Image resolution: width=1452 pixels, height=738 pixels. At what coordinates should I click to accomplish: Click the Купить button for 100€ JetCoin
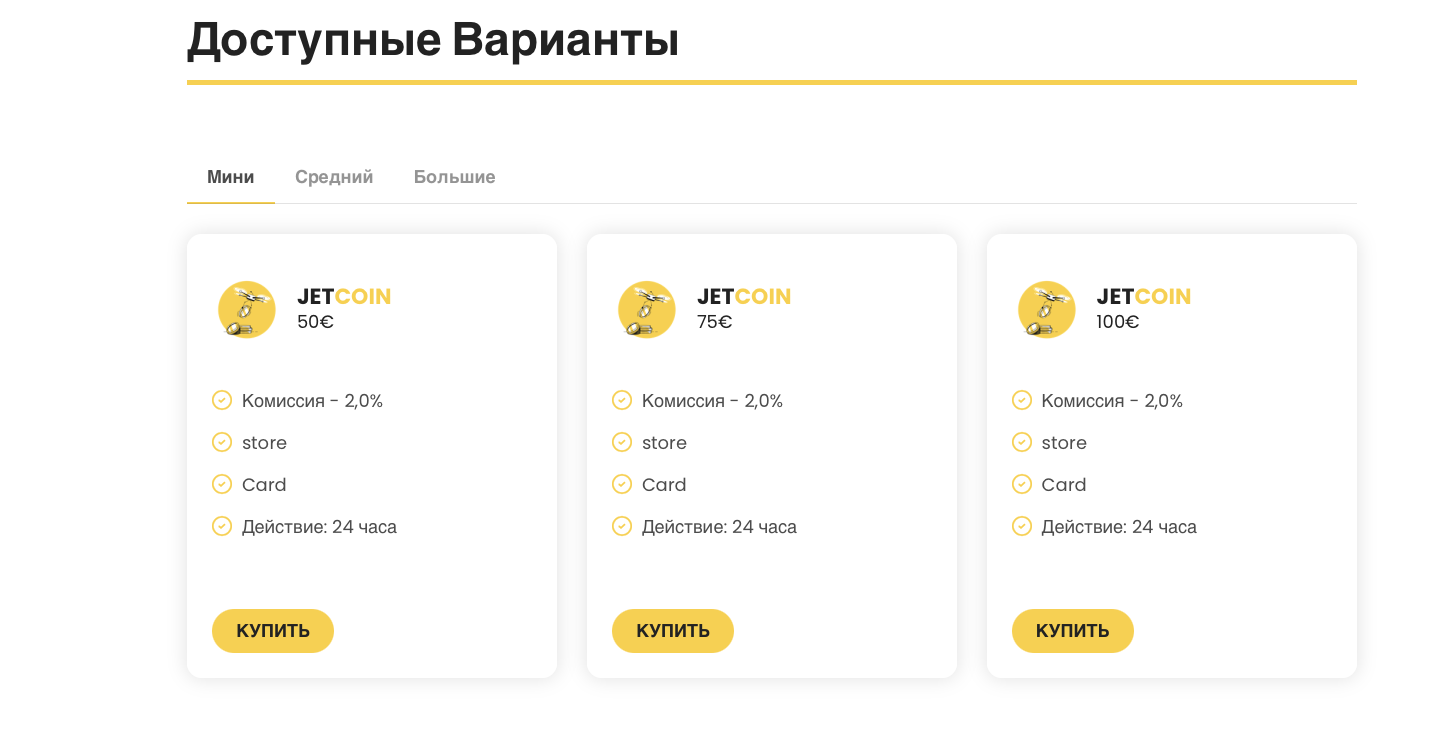pos(1073,631)
